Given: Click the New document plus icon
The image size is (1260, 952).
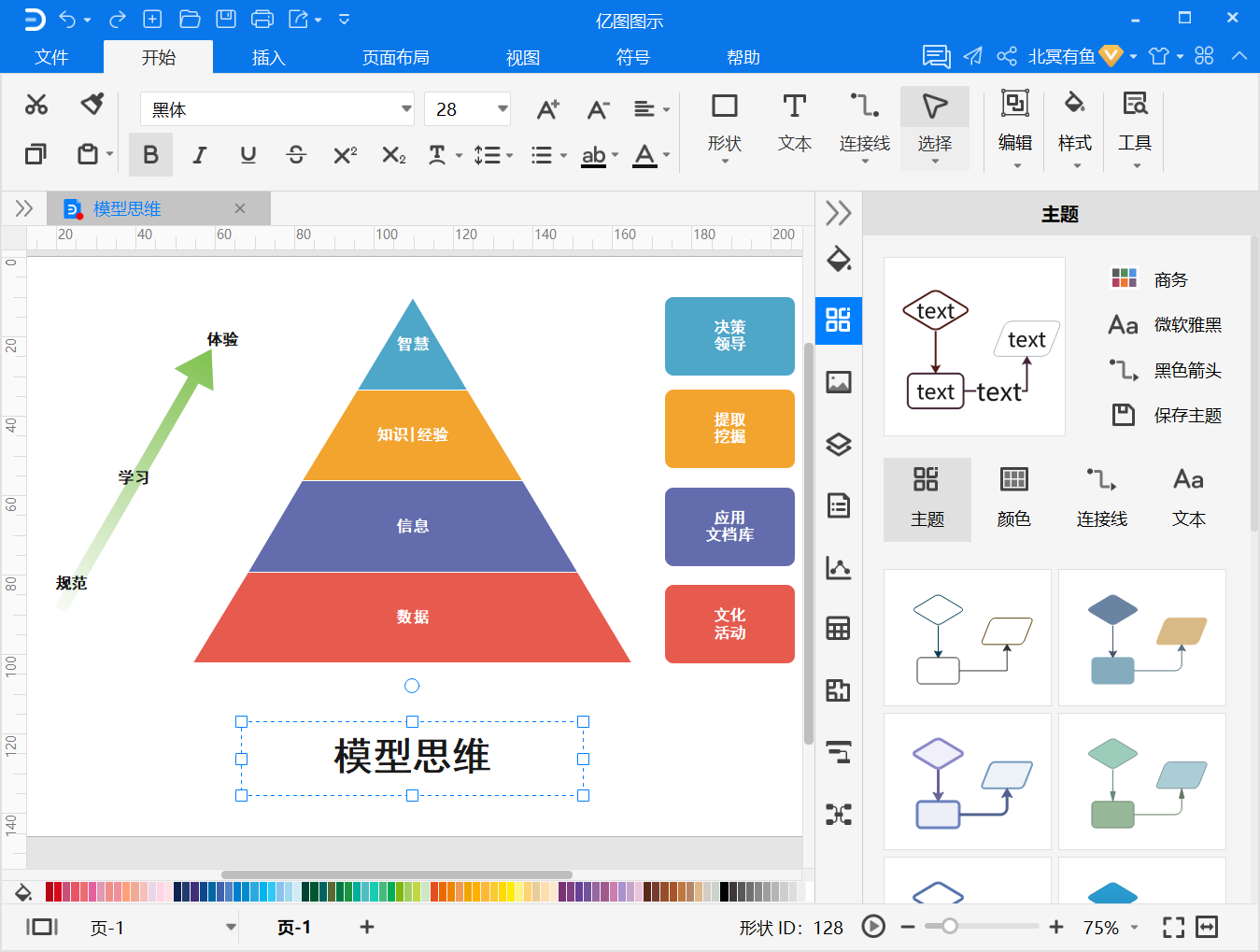Looking at the screenshot, I should 152,19.
